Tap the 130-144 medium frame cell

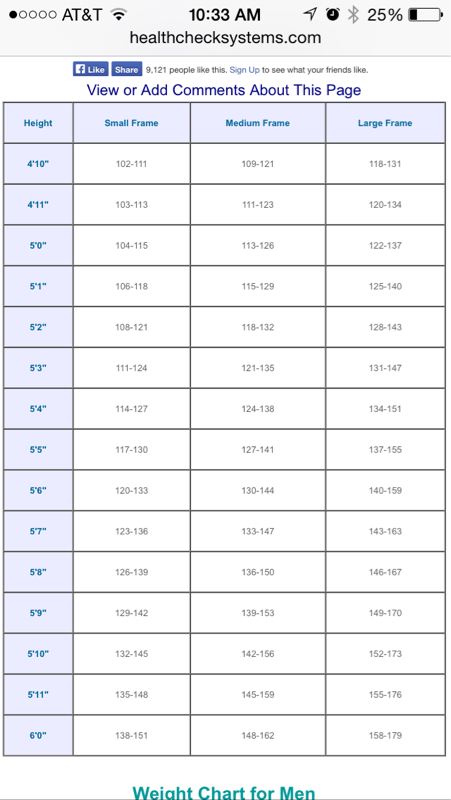258,490
